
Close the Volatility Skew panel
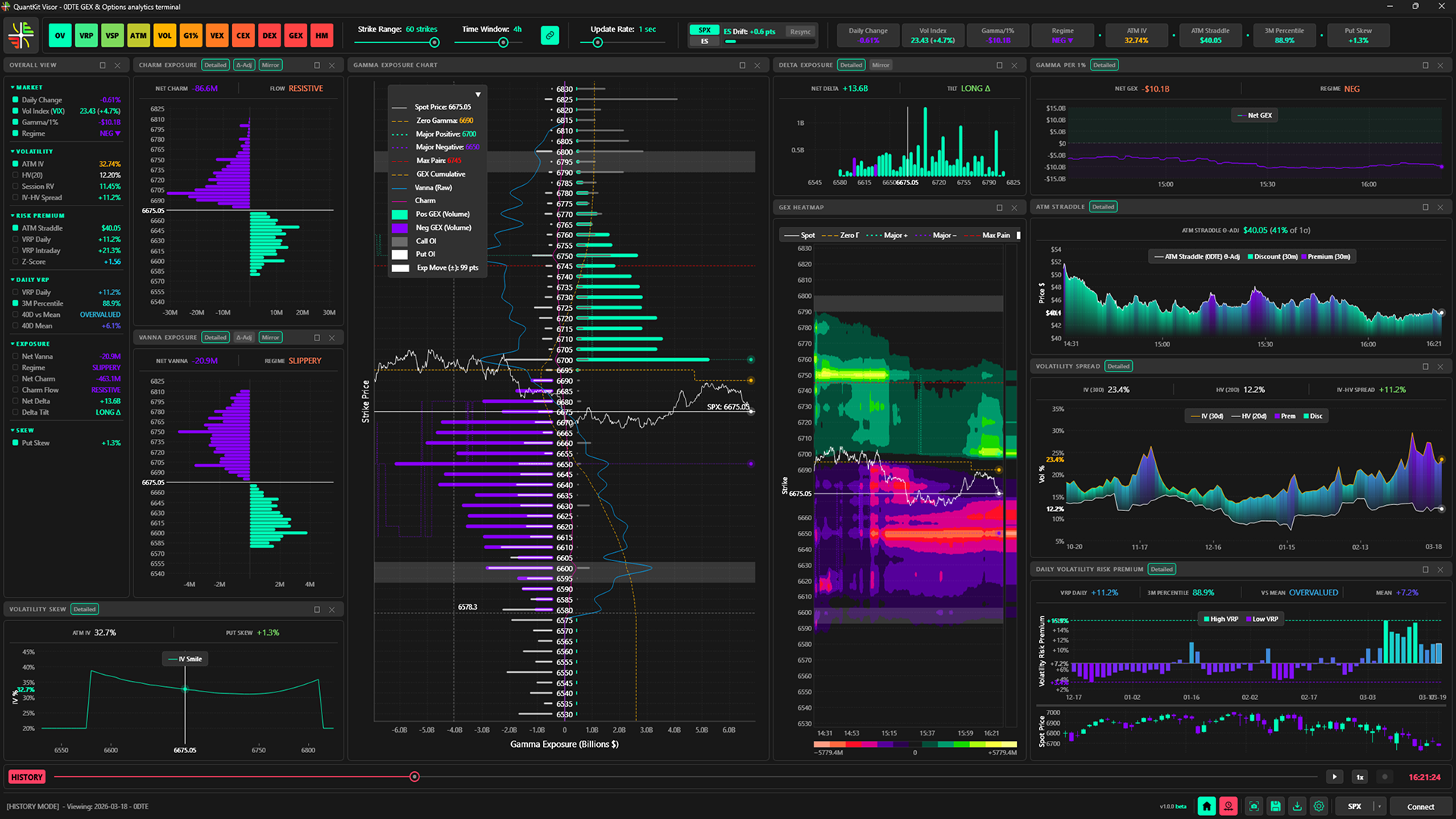pos(331,610)
